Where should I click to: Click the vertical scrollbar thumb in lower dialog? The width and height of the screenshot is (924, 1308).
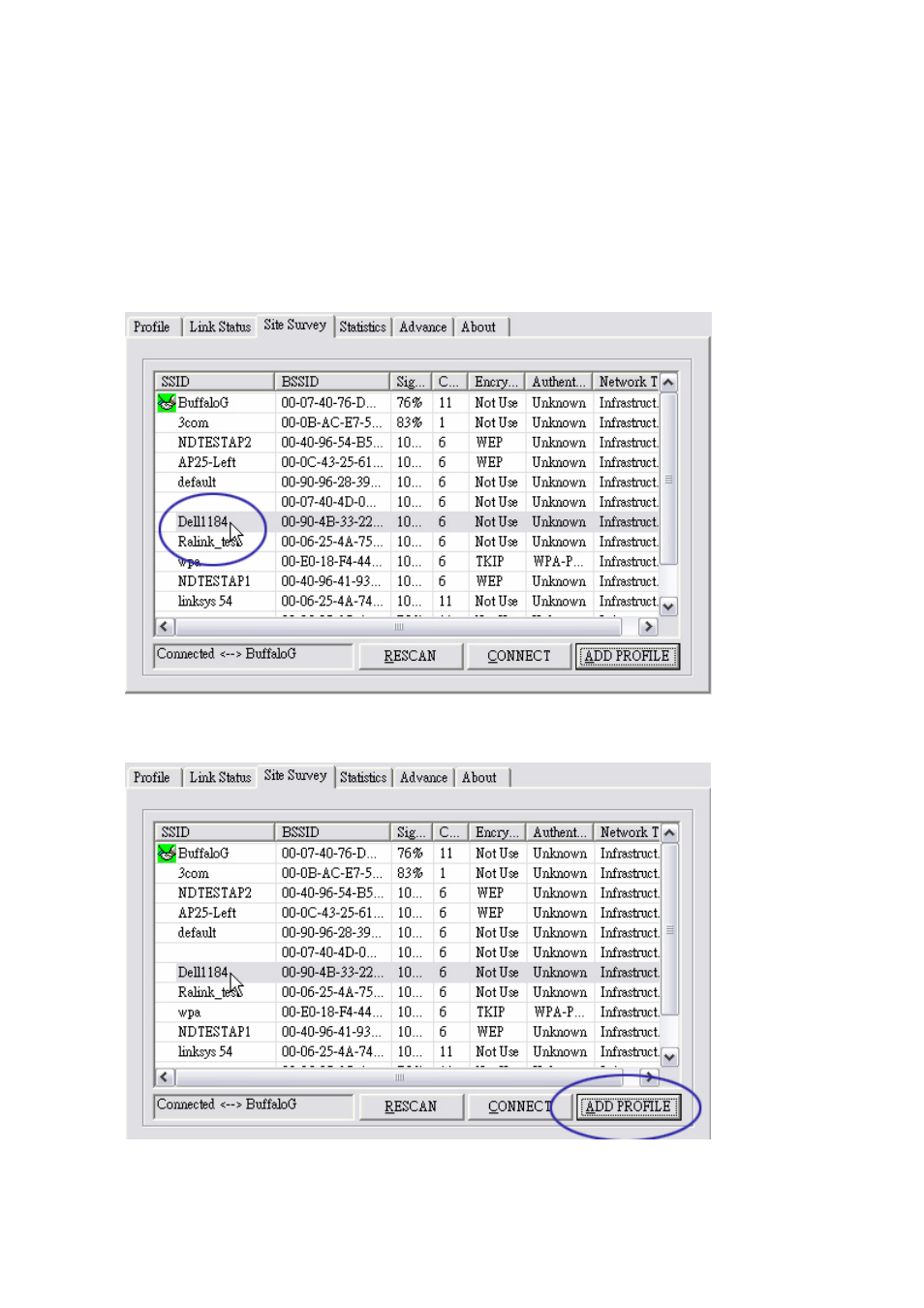pos(669,929)
